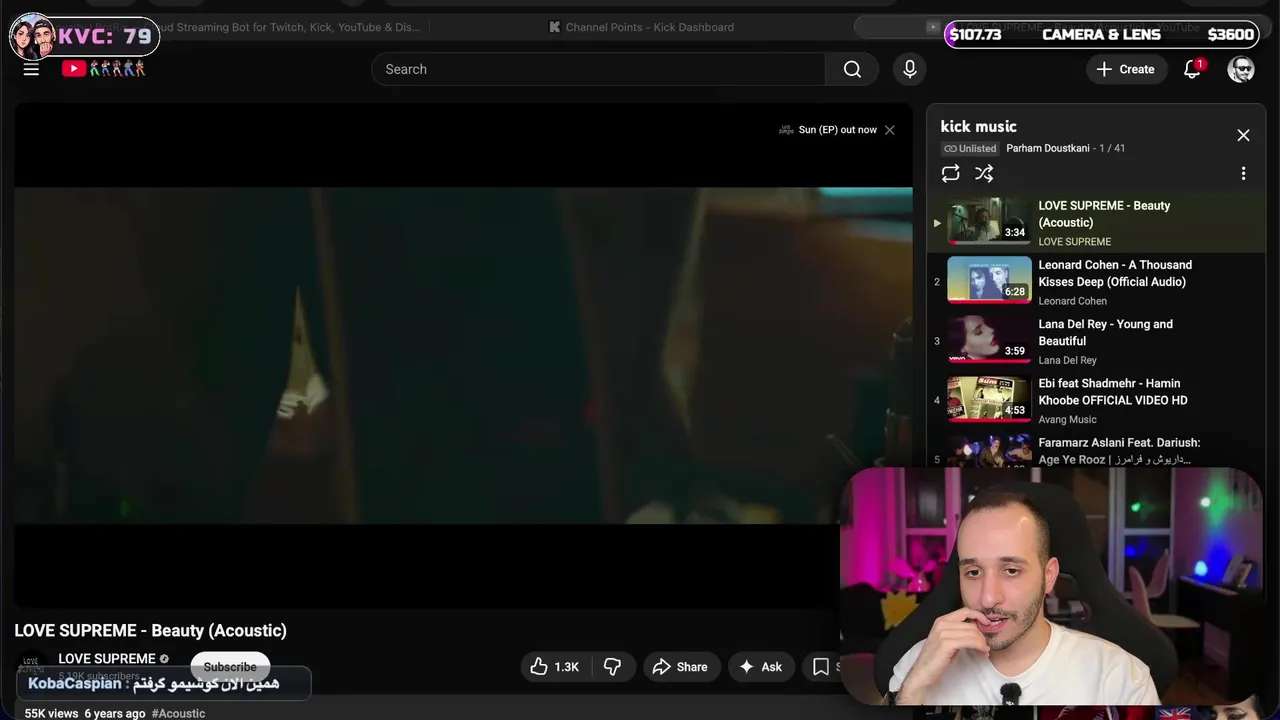Image resolution: width=1280 pixels, height=720 pixels.
Task: Click the #Acoustic hashtag
Action: pyautogui.click(x=178, y=713)
